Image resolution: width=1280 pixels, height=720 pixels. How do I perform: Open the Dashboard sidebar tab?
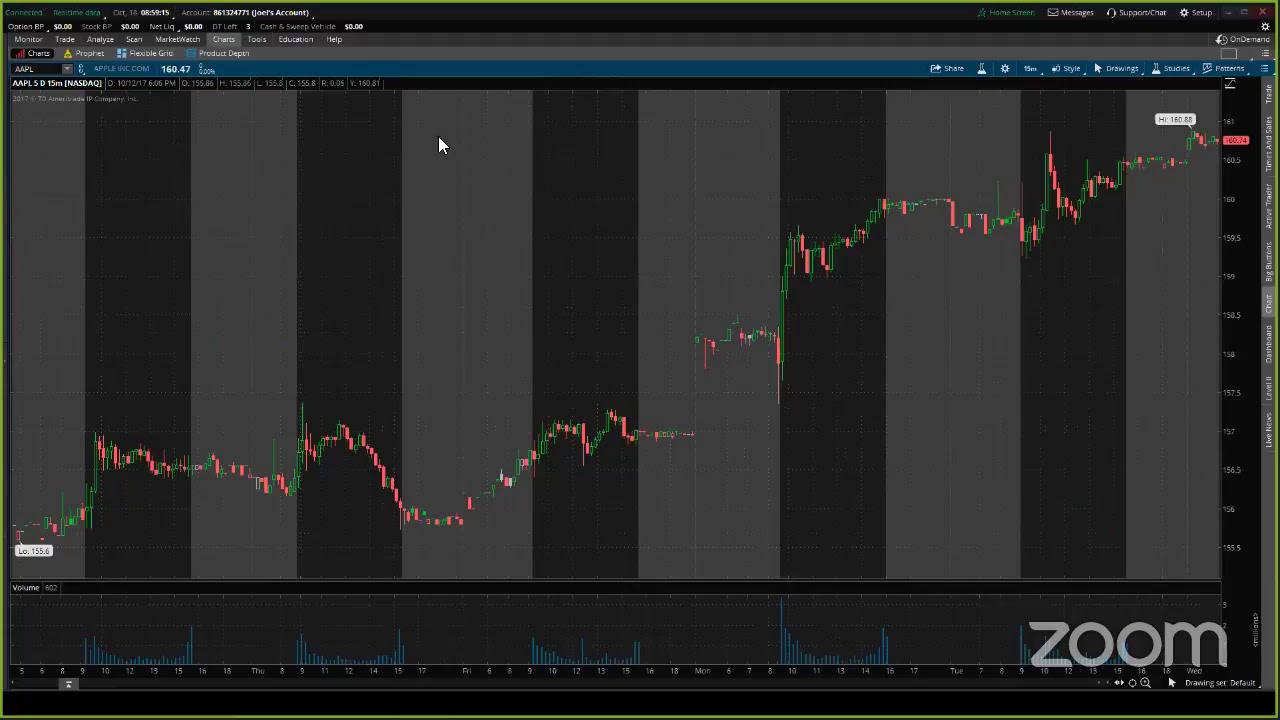[x=1269, y=343]
